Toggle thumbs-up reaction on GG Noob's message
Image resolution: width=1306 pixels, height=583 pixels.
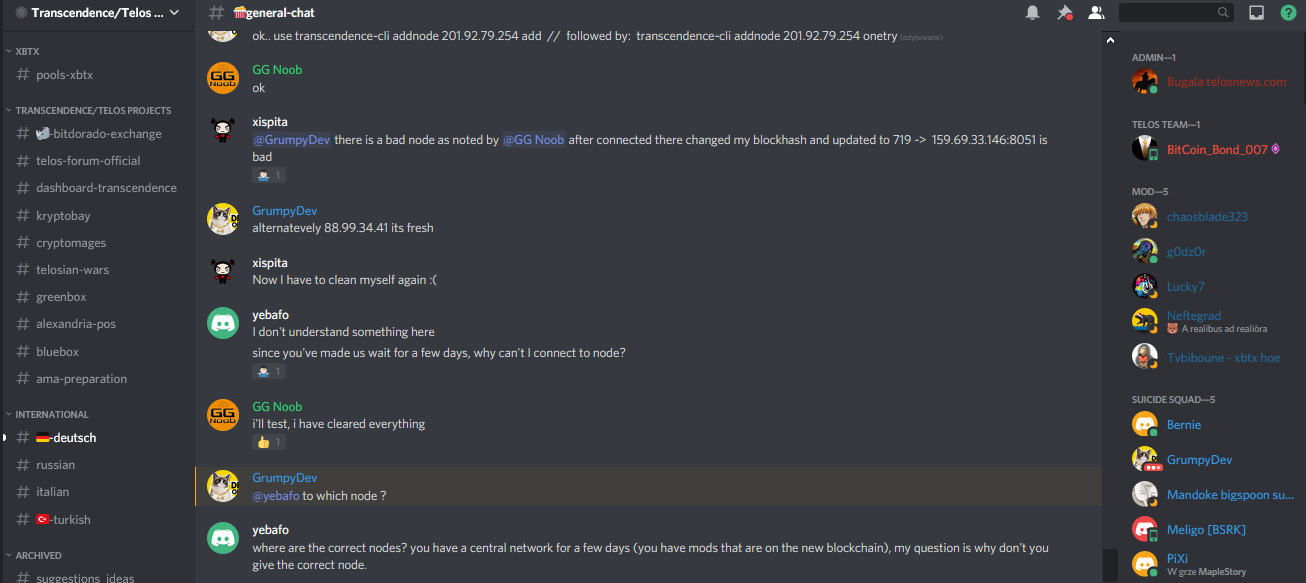tap(268, 442)
